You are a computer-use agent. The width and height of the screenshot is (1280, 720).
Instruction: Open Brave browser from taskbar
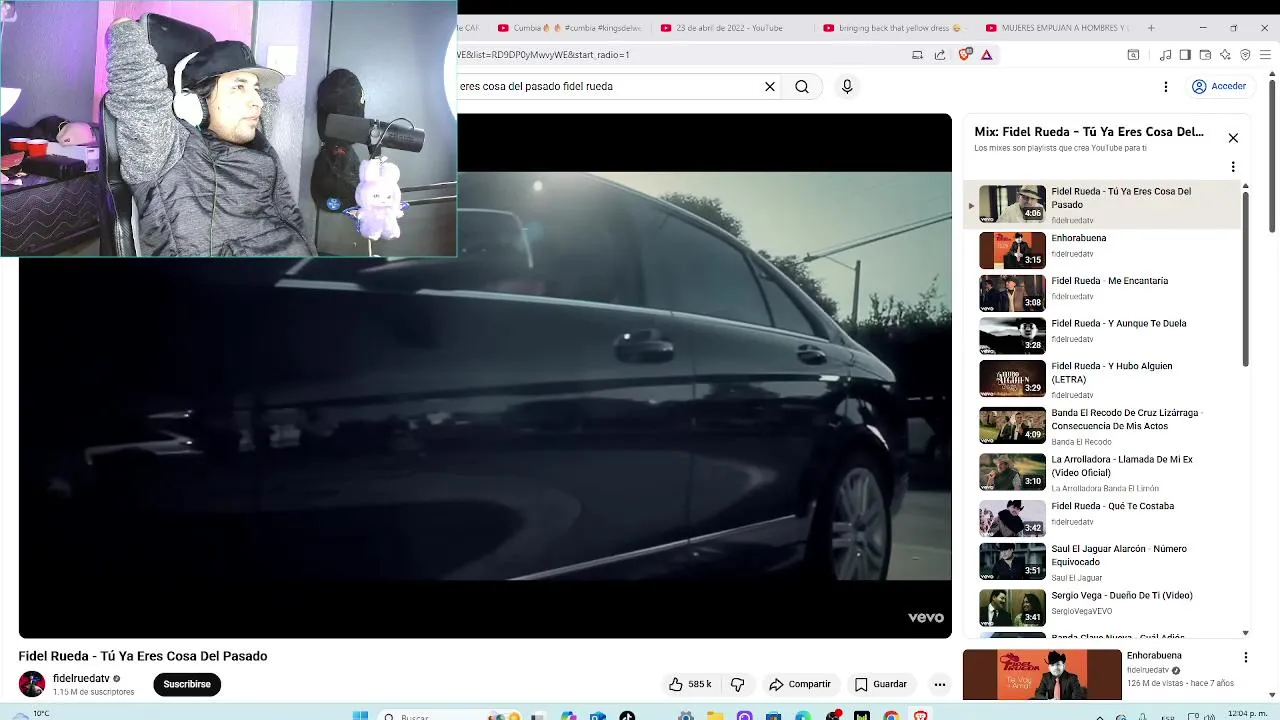point(920,716)
